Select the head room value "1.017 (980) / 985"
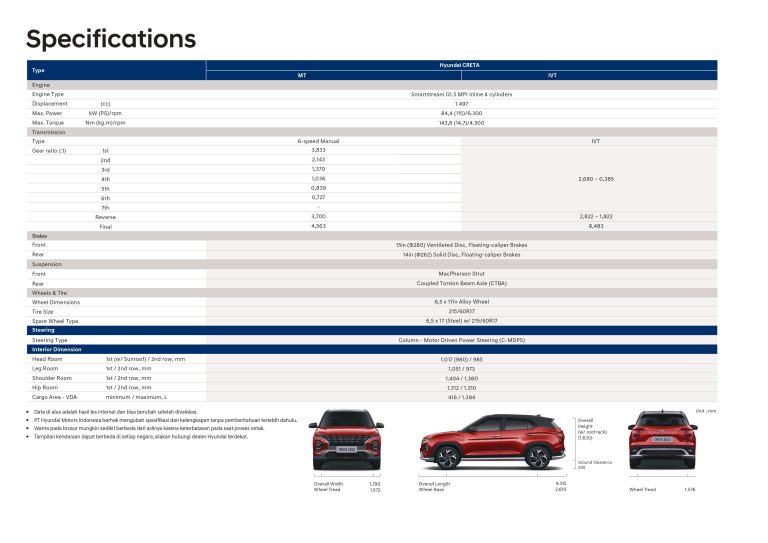This screenshot has height=543, width=768. pos(461,359)
